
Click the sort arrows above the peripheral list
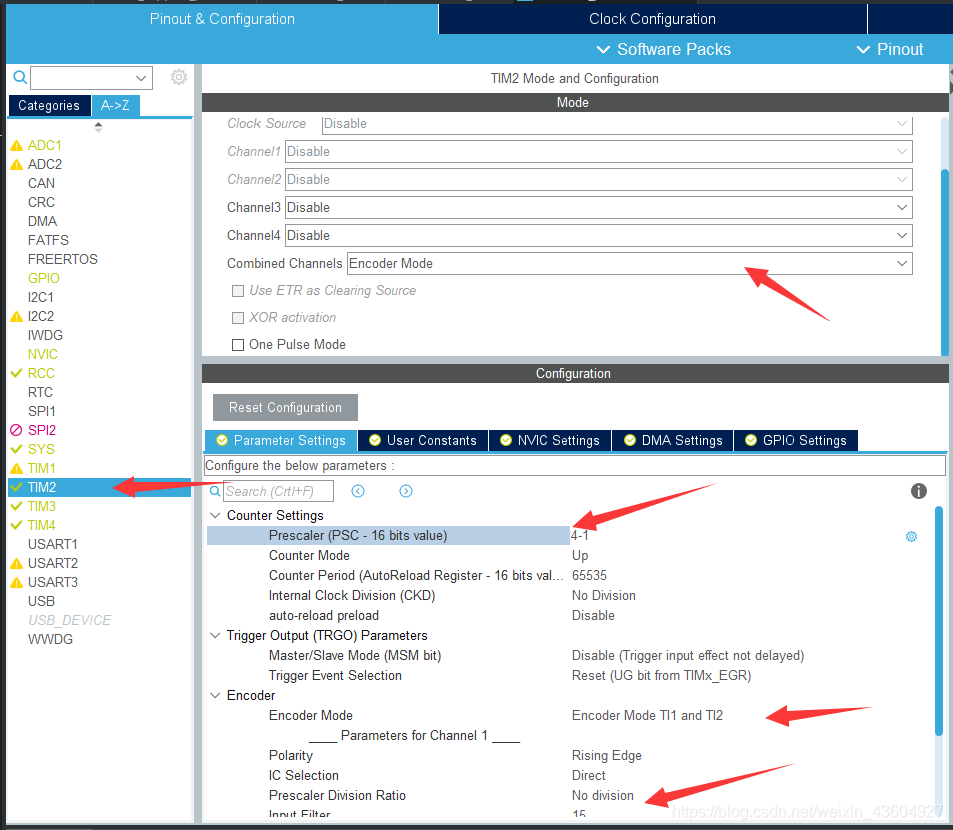(98, 127)
